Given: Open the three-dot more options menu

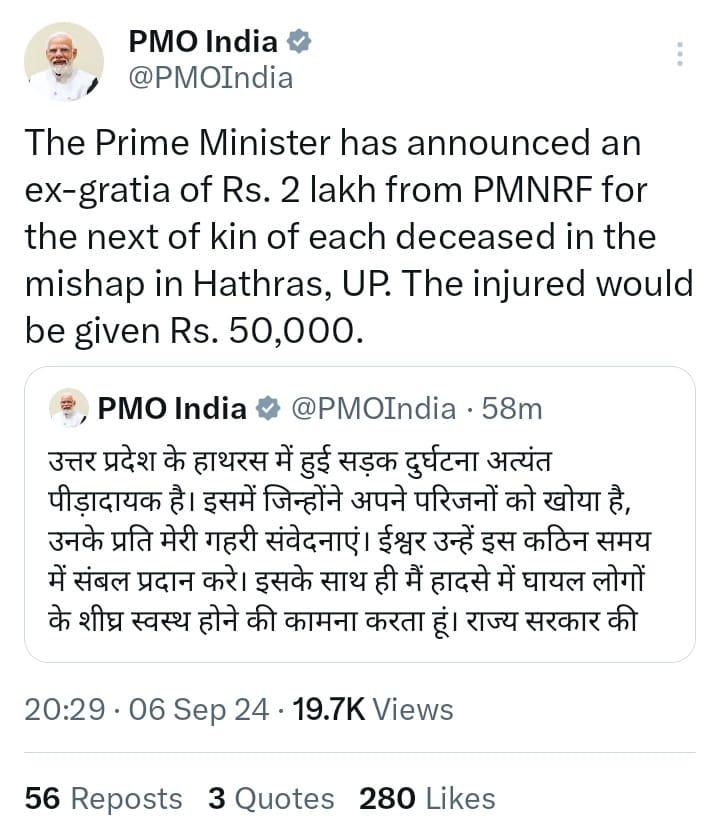Looking at the screenshot, I should [680, 54].
